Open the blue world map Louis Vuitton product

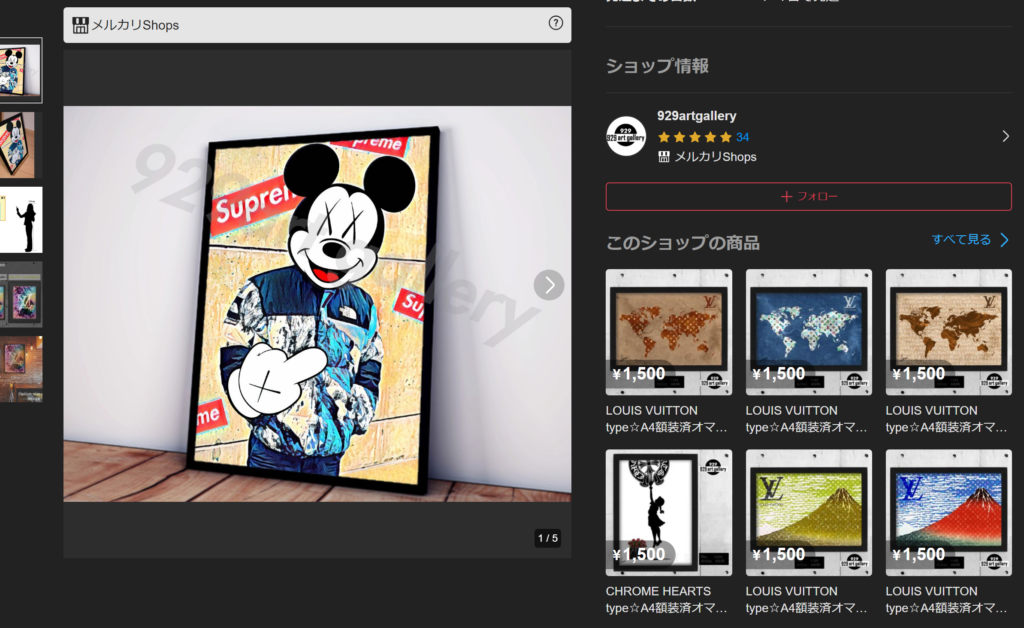click(808, 332)
